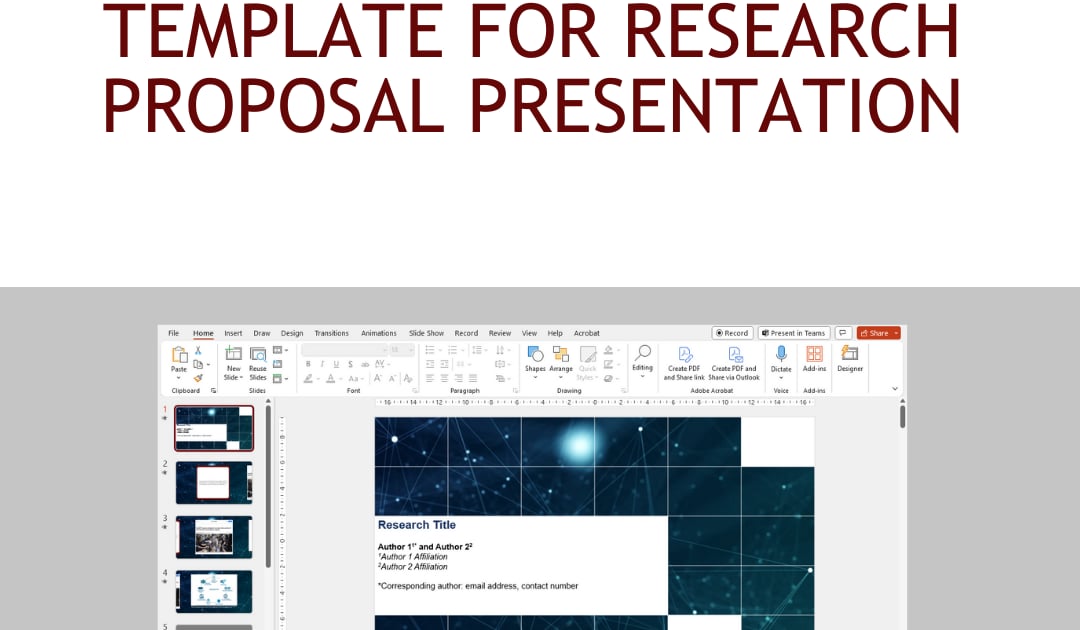Open the Slide Show menu

click(x=426, y=333)
